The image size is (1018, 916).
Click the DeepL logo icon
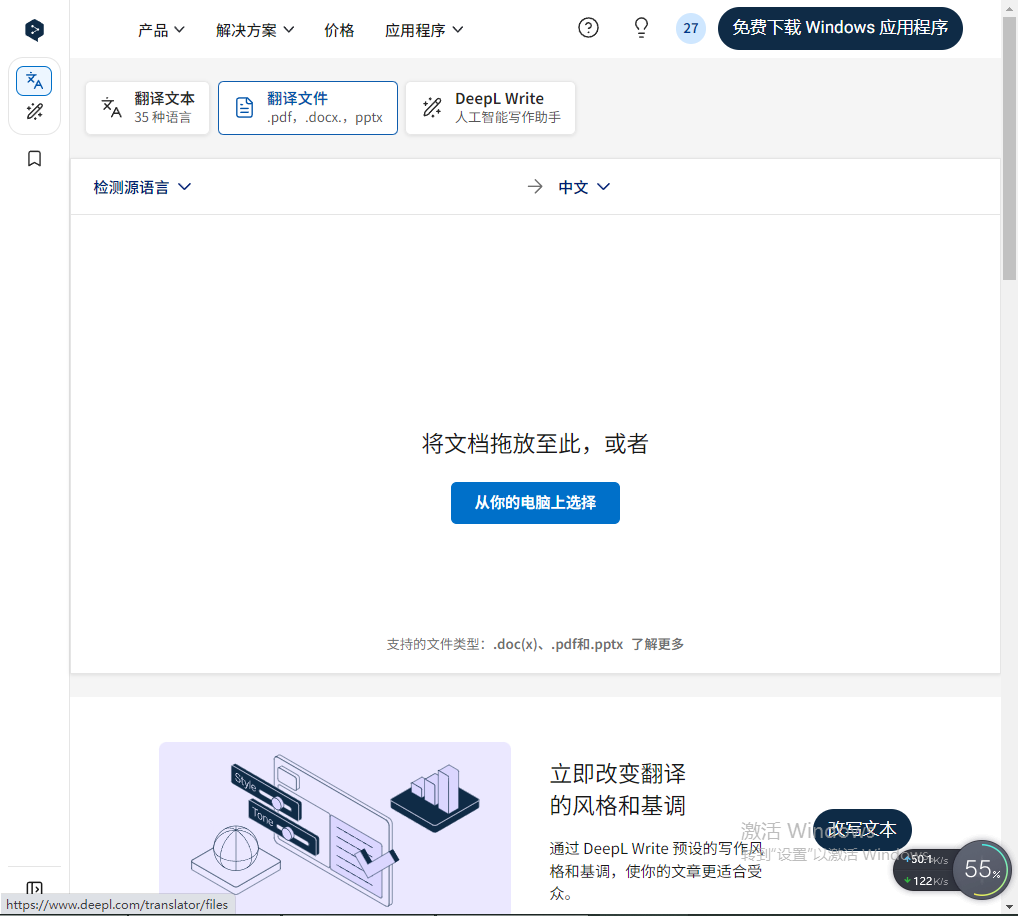tap(34, 30)
